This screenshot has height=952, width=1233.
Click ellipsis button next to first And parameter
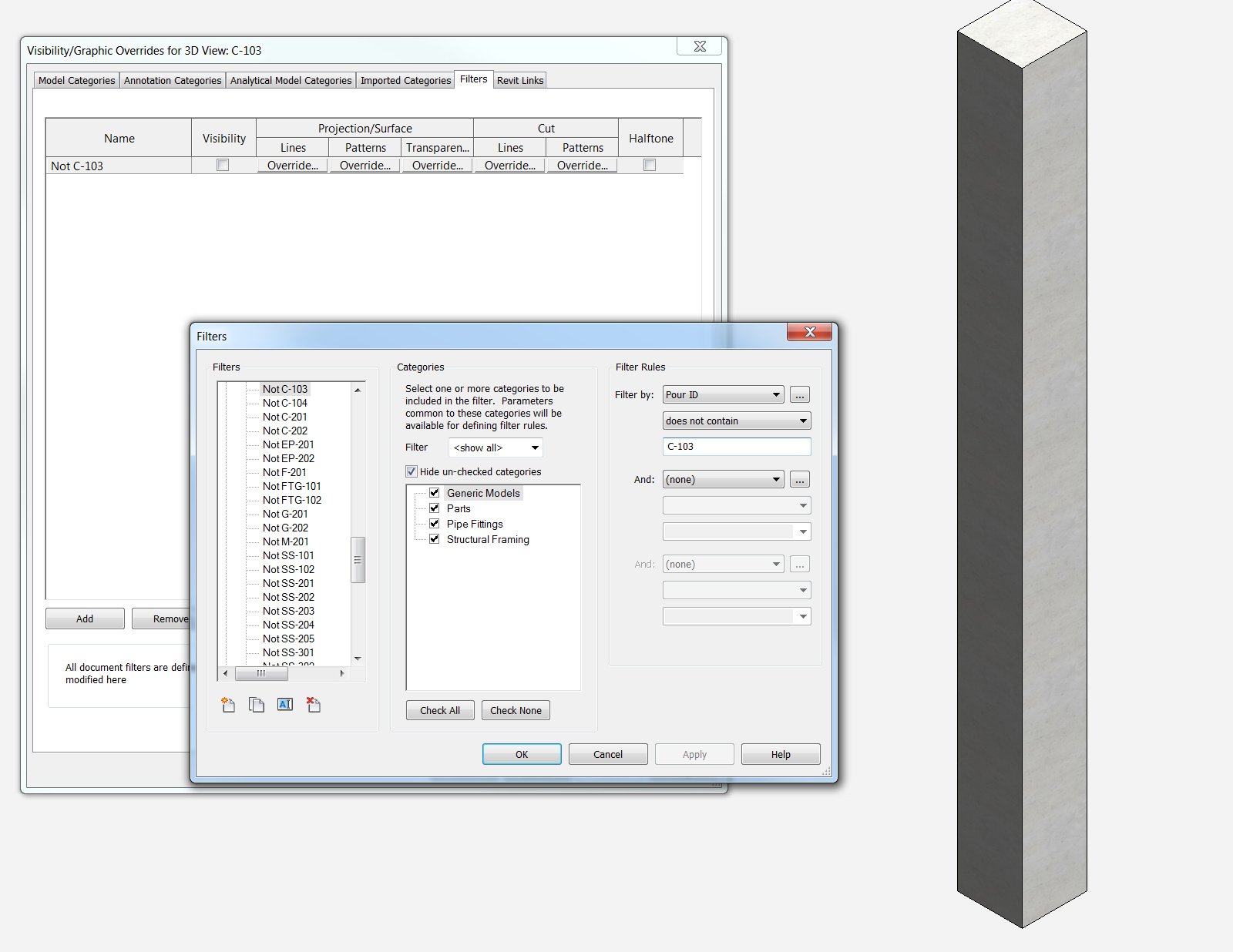(799, 480)
